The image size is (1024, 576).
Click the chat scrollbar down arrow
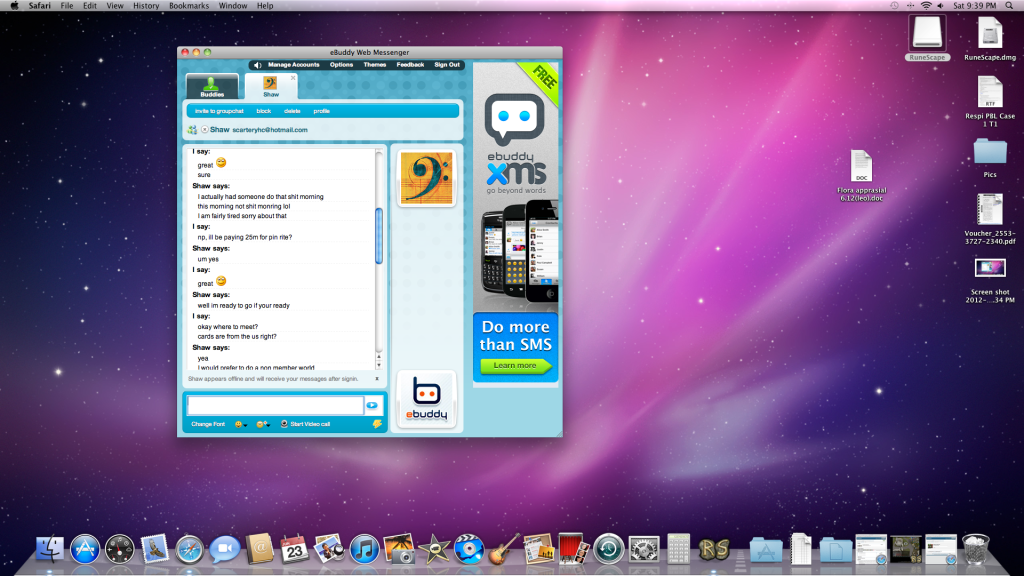click(379, 364)
